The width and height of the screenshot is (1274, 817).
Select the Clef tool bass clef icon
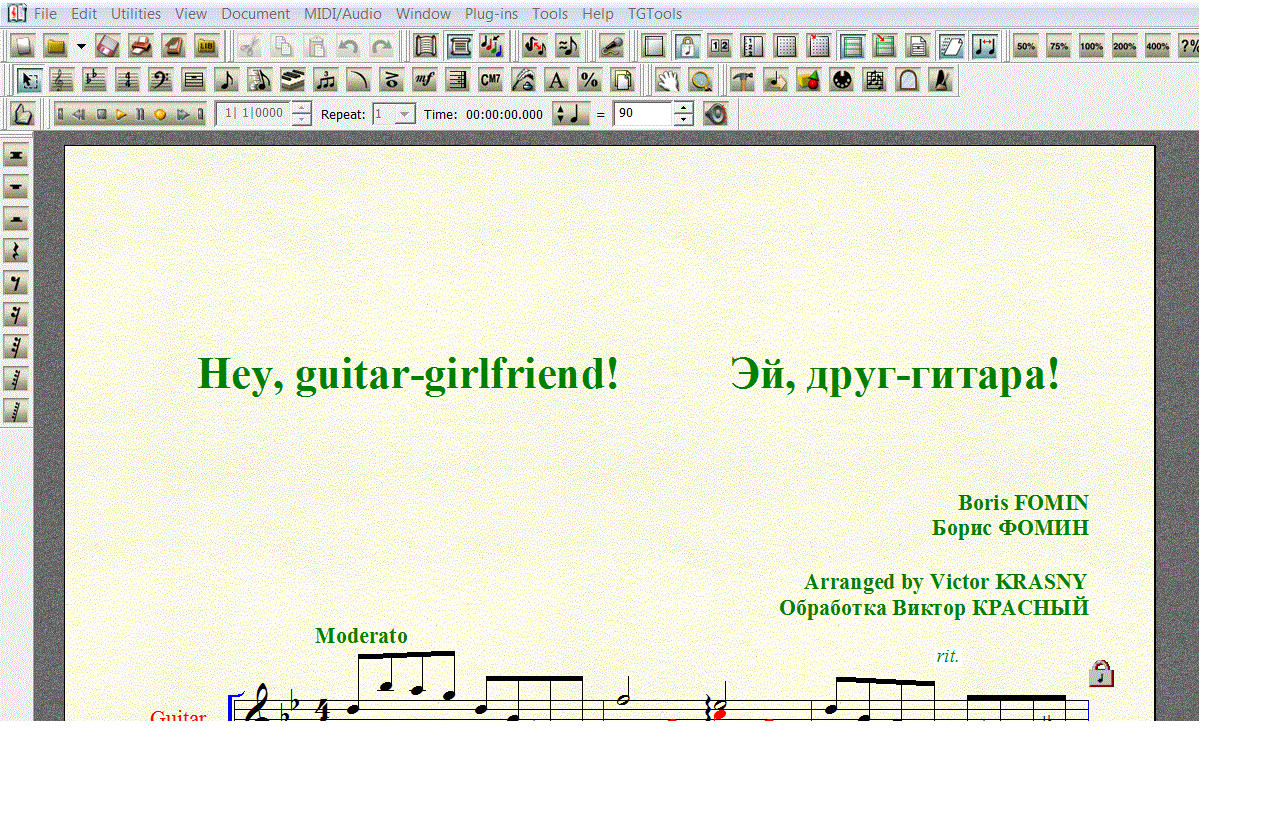point(161,80)
